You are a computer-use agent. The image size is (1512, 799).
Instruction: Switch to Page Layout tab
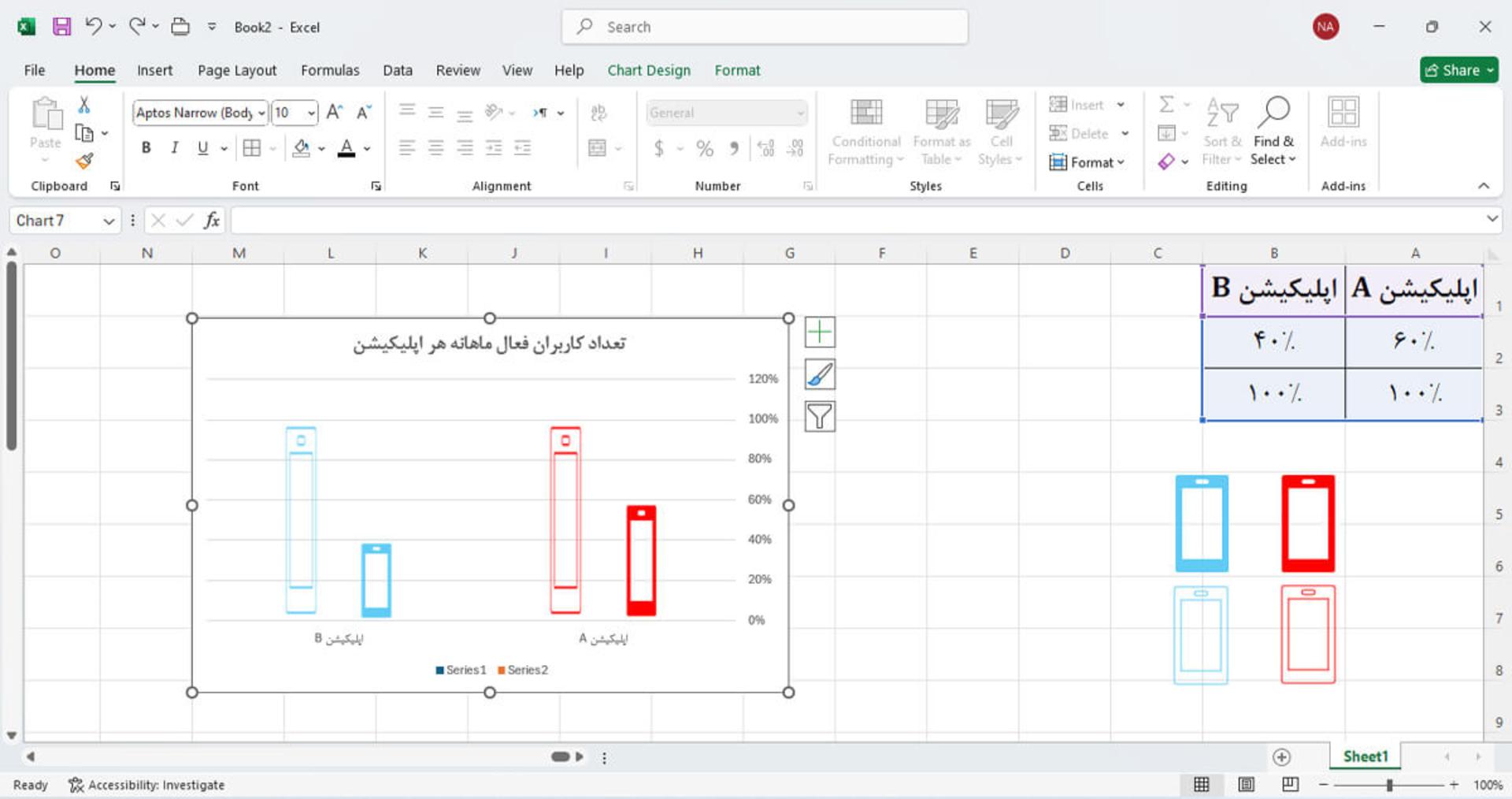(x=237, y=70)
